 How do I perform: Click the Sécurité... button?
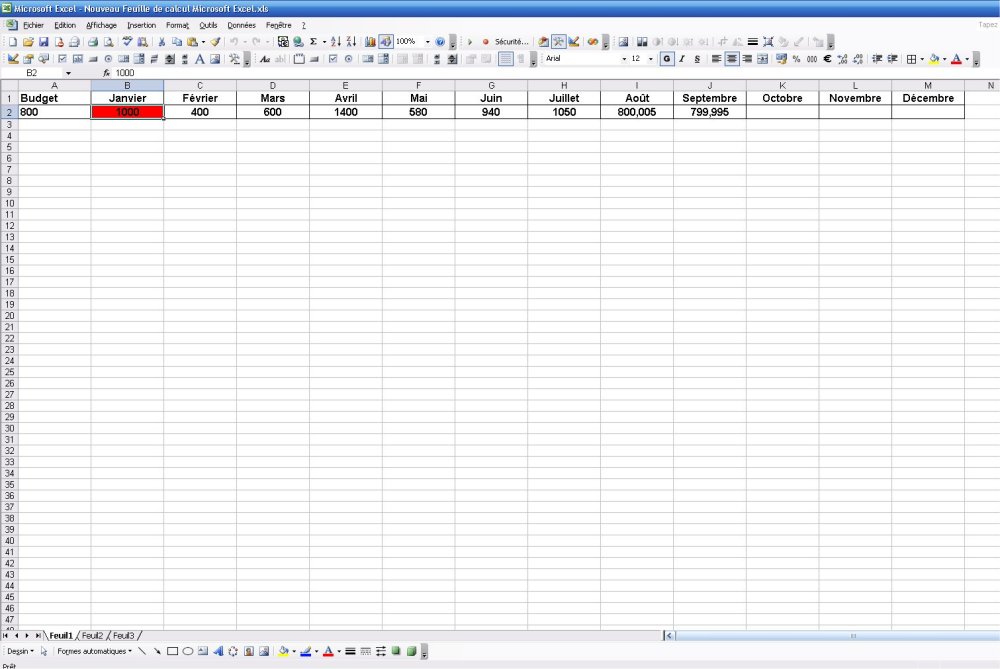click(511, 42)
